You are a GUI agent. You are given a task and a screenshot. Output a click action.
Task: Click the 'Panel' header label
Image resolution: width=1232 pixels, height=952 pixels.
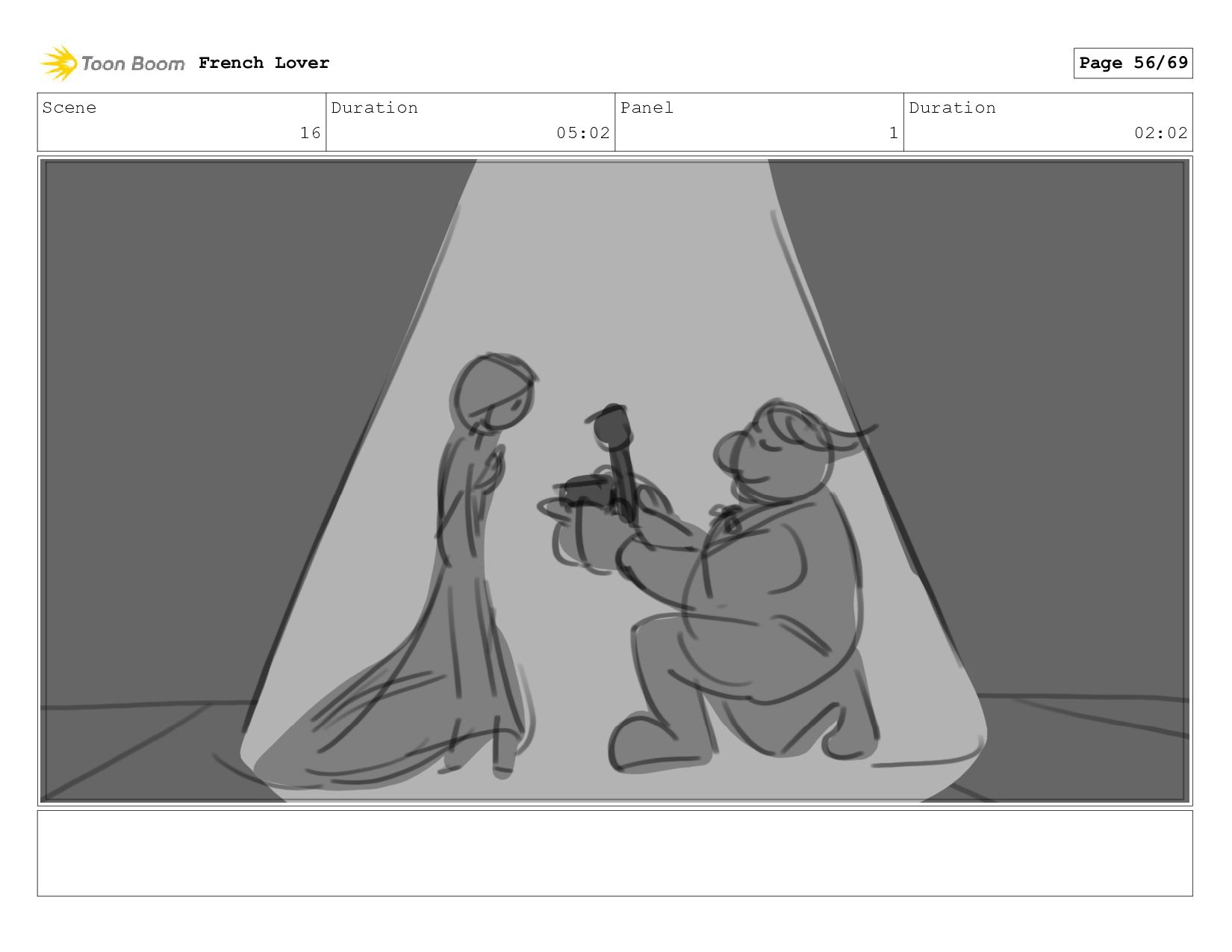click(x=647, y=108)
